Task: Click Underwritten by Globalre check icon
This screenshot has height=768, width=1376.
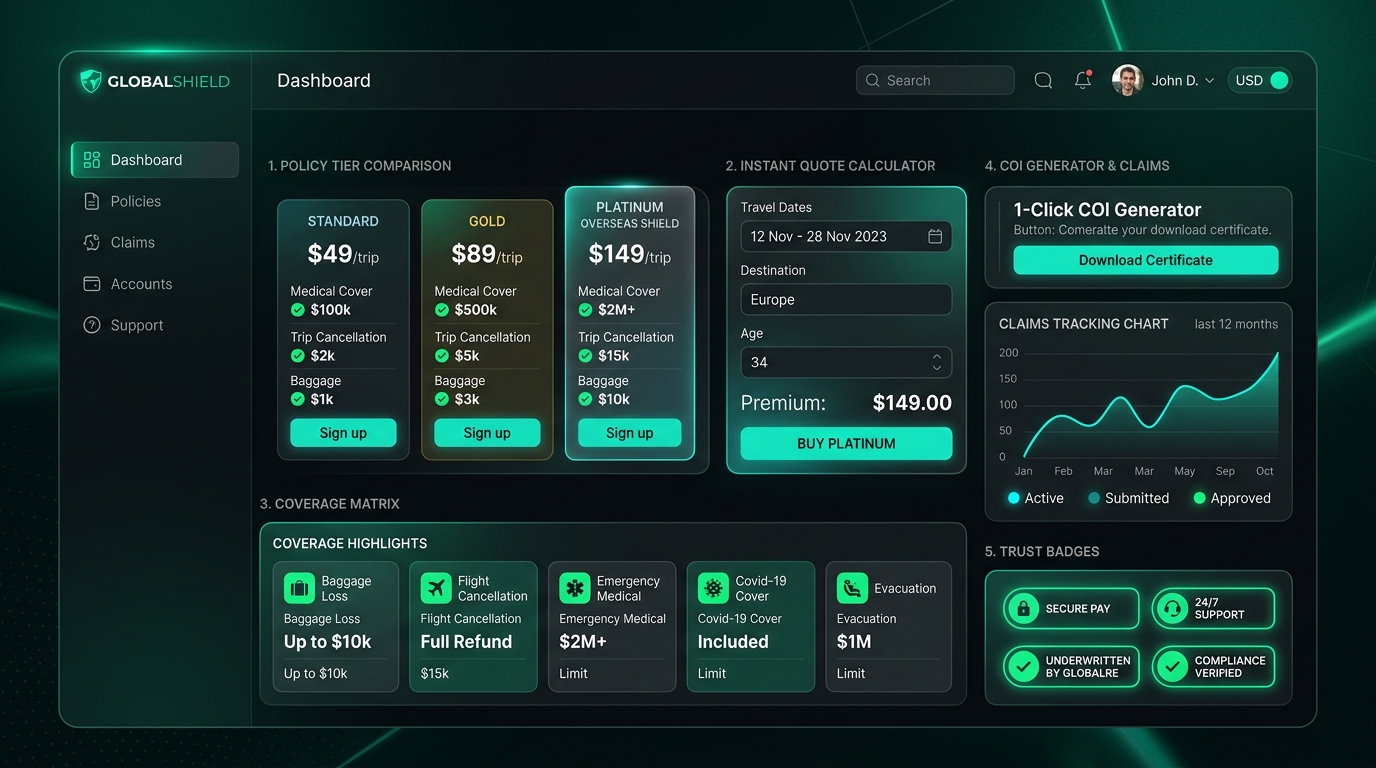Action: pos(1023,667)
